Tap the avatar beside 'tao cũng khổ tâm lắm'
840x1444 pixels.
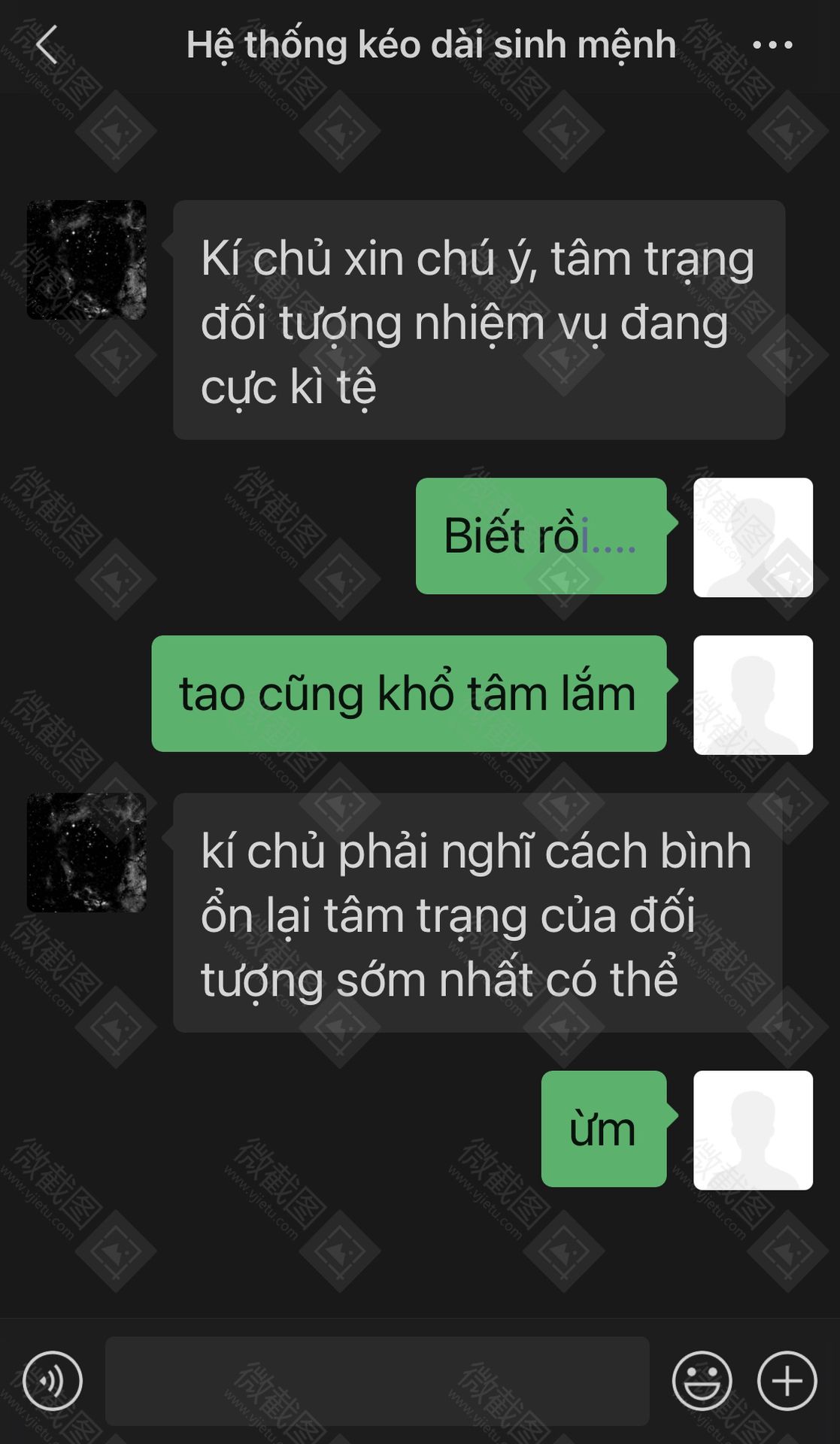click(x=753, y=695)
